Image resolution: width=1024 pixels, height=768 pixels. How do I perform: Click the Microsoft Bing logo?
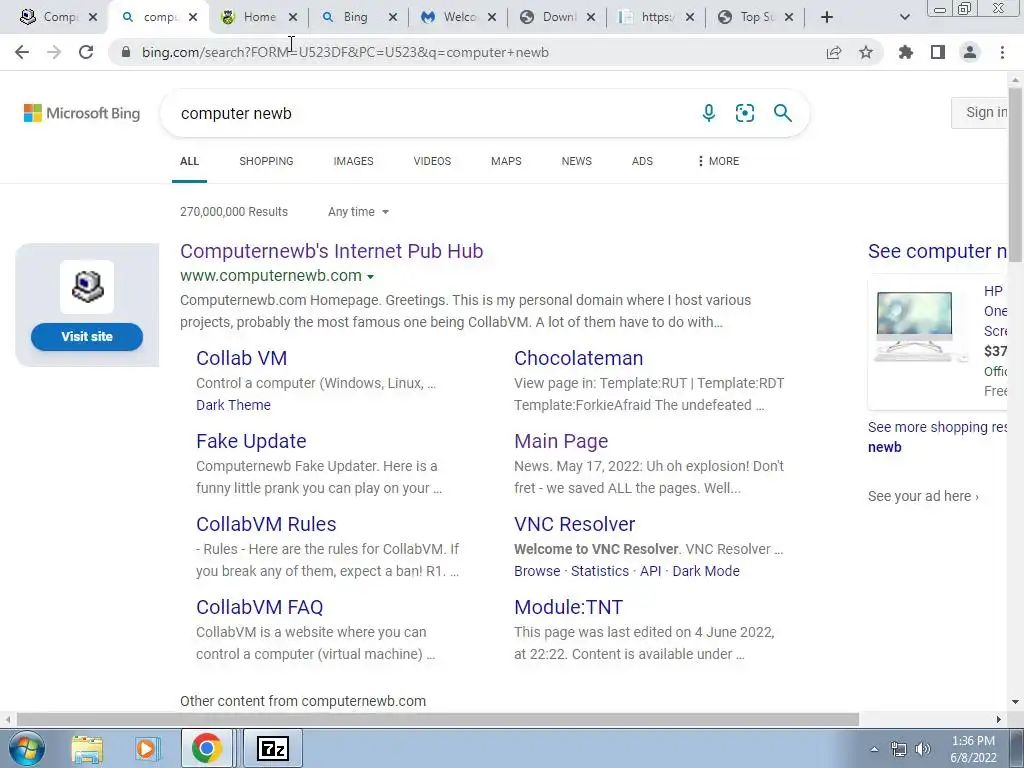pos(82,113)
